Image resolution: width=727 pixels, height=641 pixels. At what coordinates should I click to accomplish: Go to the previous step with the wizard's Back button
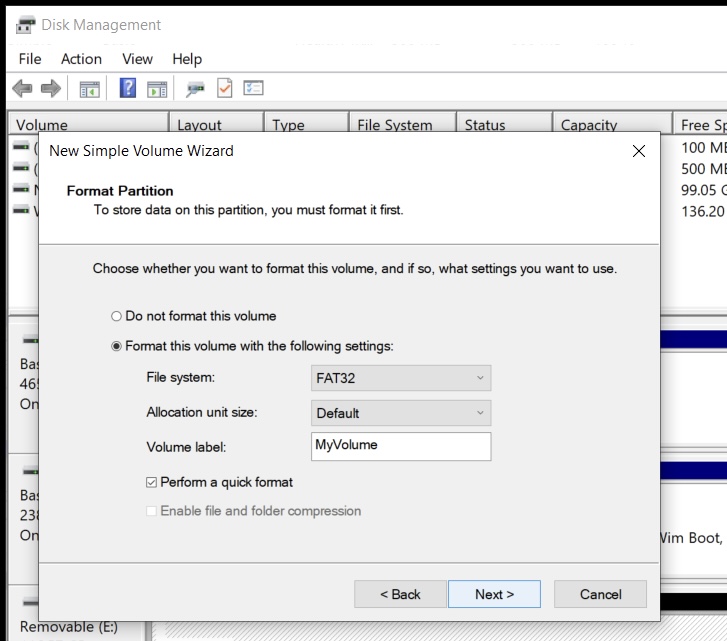point(400,594)
